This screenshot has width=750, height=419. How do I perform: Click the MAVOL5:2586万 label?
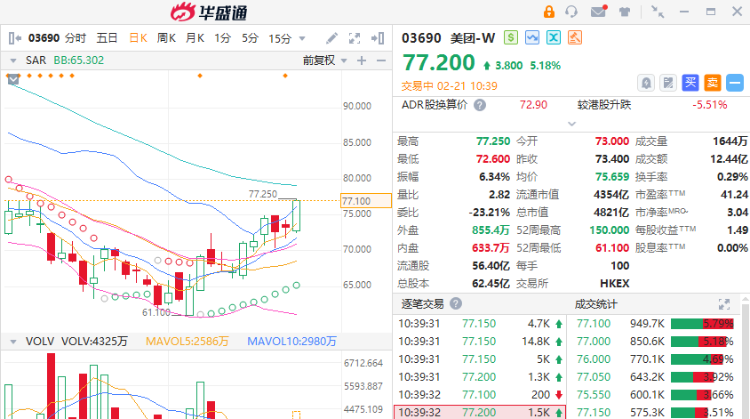click(187, 341)
